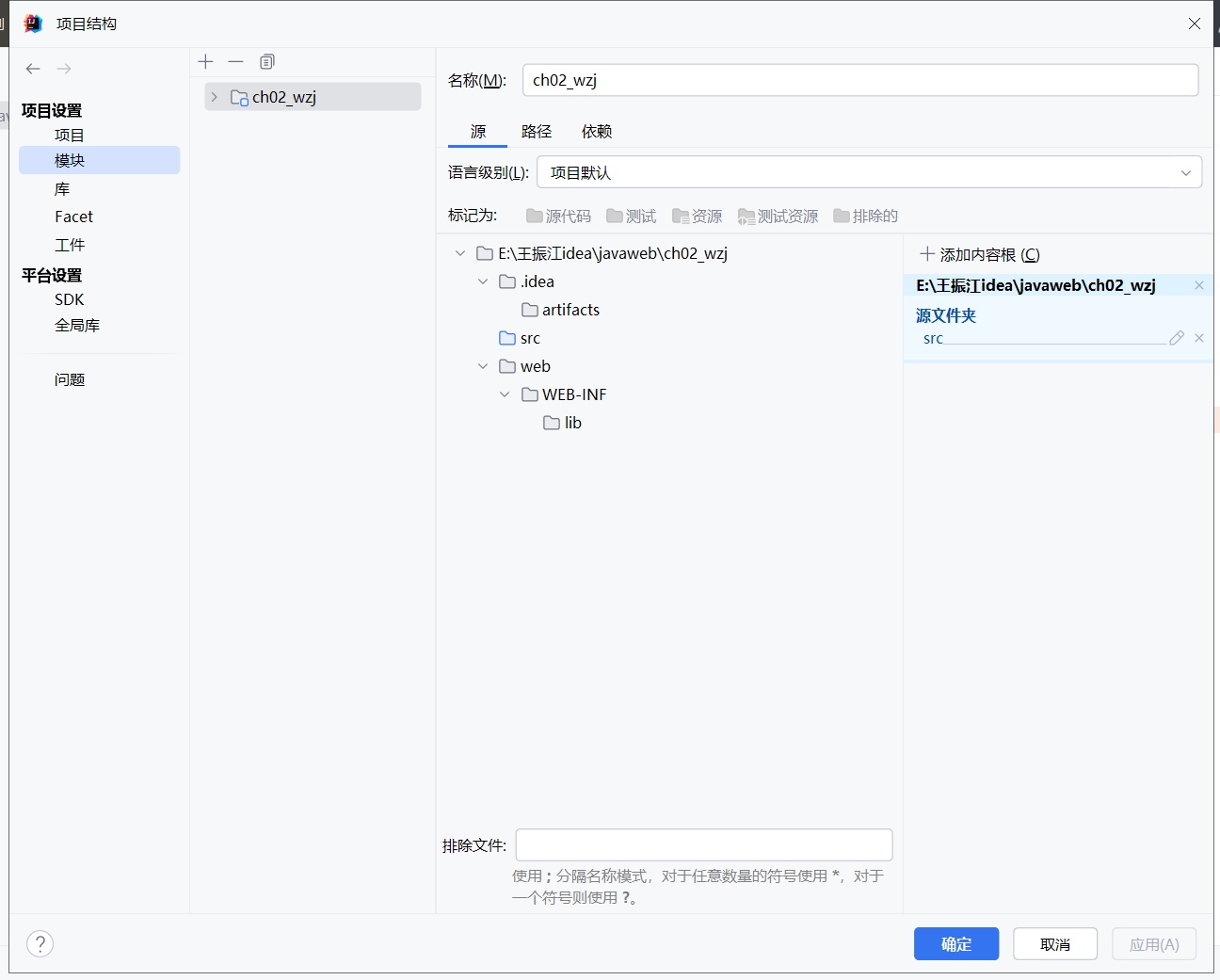
Task: Mark as 测试 (Tests)
Action: point(632,217)
